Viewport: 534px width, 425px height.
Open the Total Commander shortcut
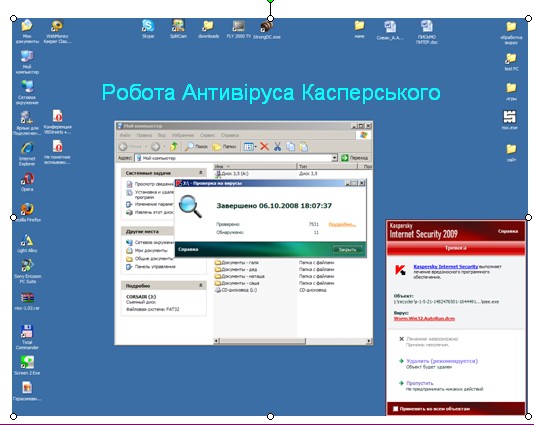click(27, 337)
